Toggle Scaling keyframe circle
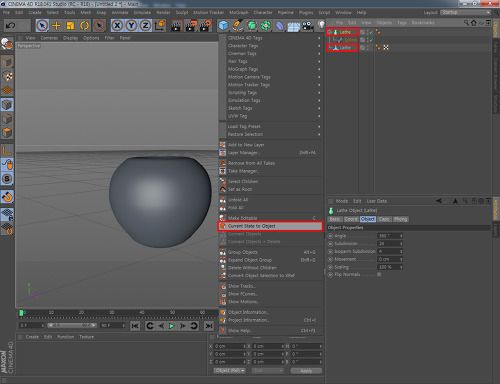This screenshot has width=500, height=384. (x=331, y=267)
